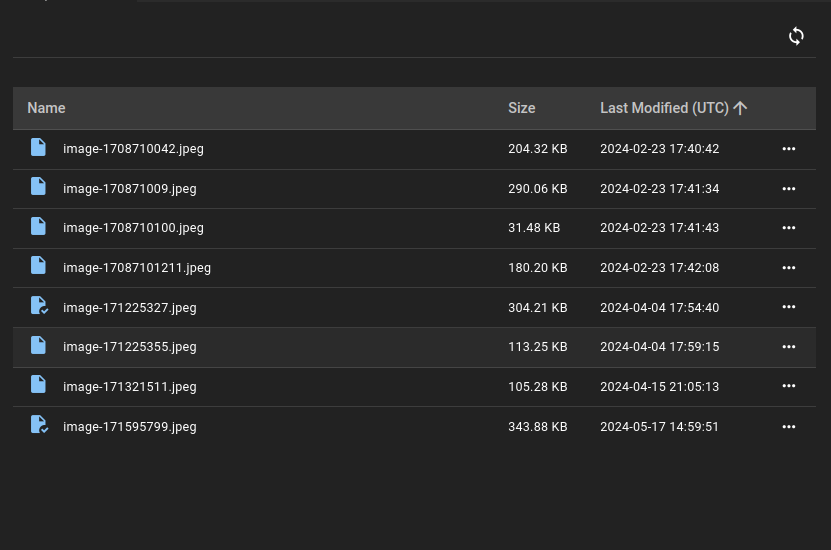This screenshot has height=550, width=831.
Task: Click checked file icon for image-171225327.jpeg
Action: 39,306
